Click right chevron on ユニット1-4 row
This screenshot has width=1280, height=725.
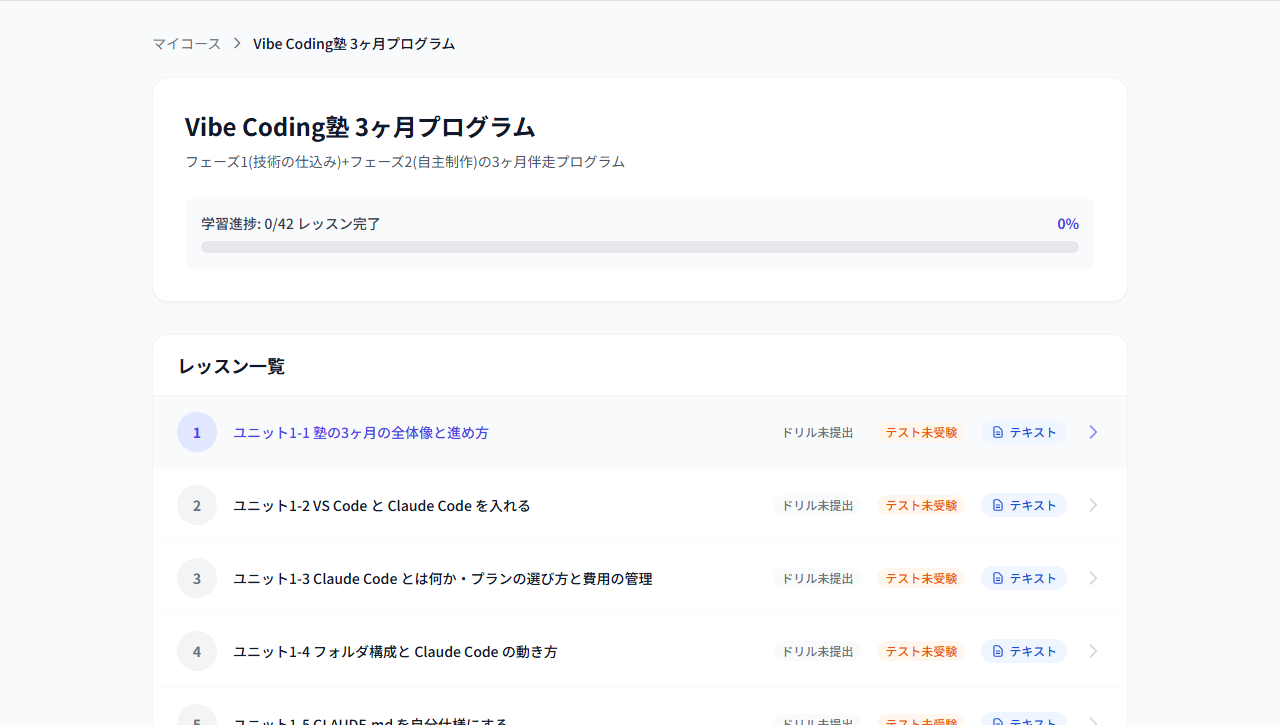pyautogui.click(x=1093, y=651)
